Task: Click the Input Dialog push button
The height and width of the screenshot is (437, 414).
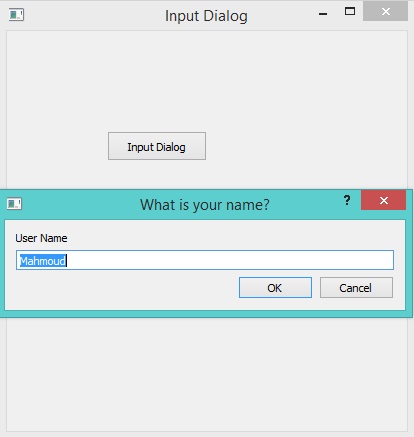Action: (x=157, y=146)
